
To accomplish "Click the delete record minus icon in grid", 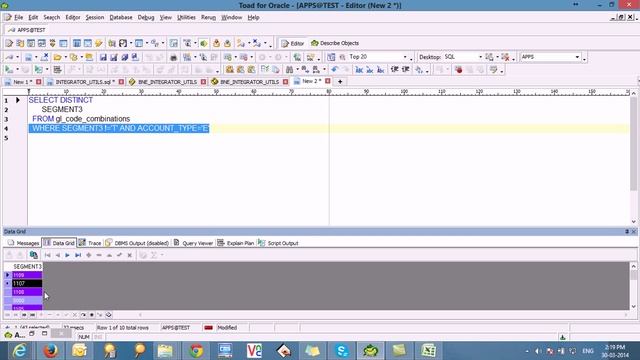I will [99, 255].
